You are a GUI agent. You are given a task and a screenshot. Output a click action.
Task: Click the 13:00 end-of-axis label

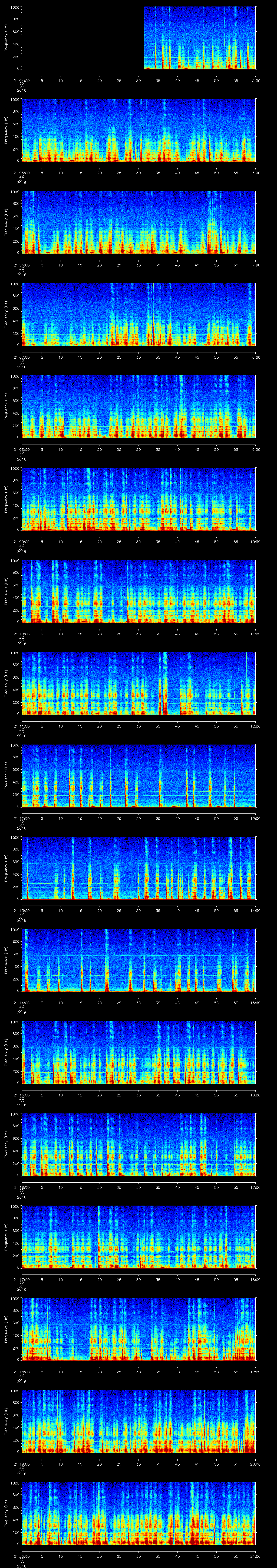[256, 819]
